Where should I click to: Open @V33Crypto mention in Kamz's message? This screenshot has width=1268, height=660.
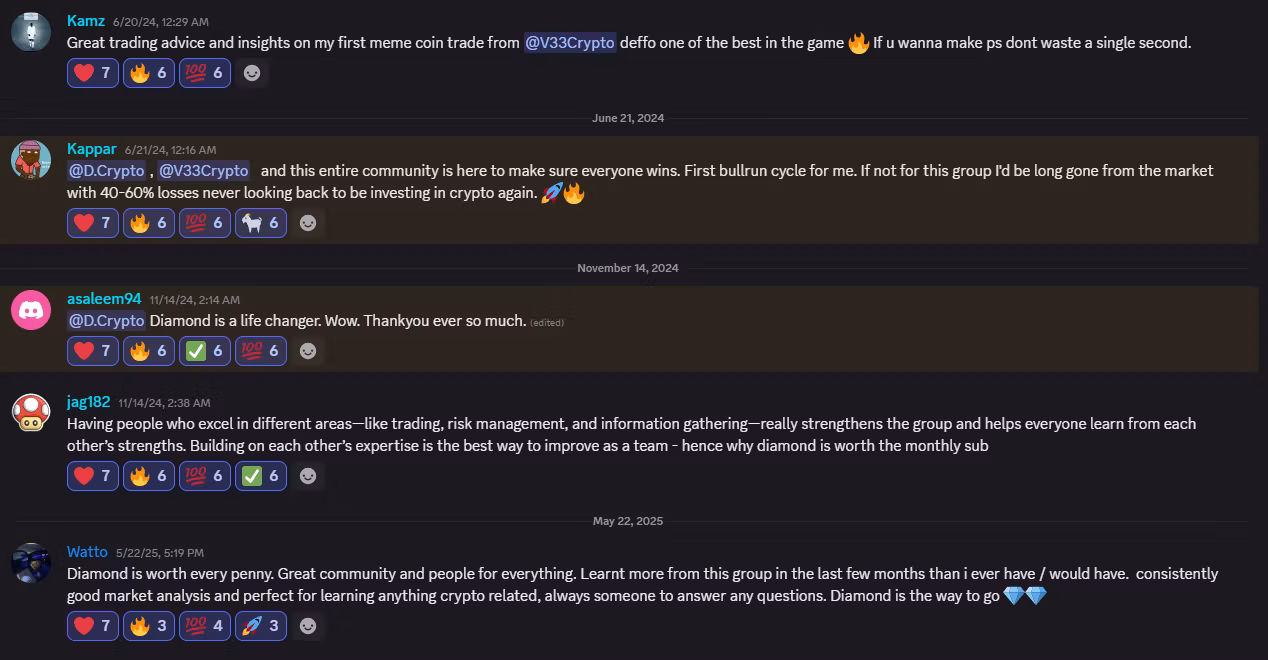point(570,43)
